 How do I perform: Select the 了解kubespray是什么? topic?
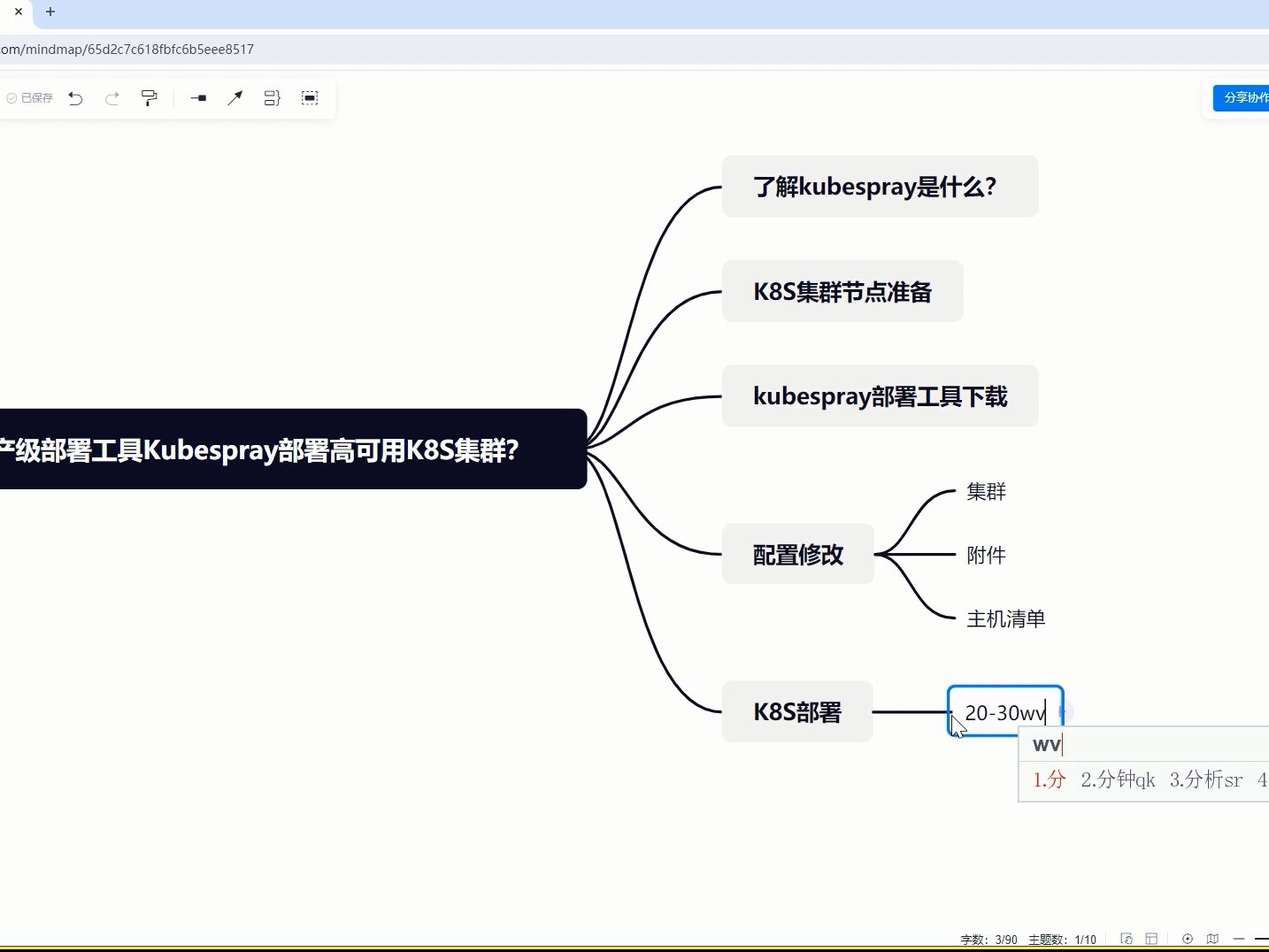click(x=880, y=187)
